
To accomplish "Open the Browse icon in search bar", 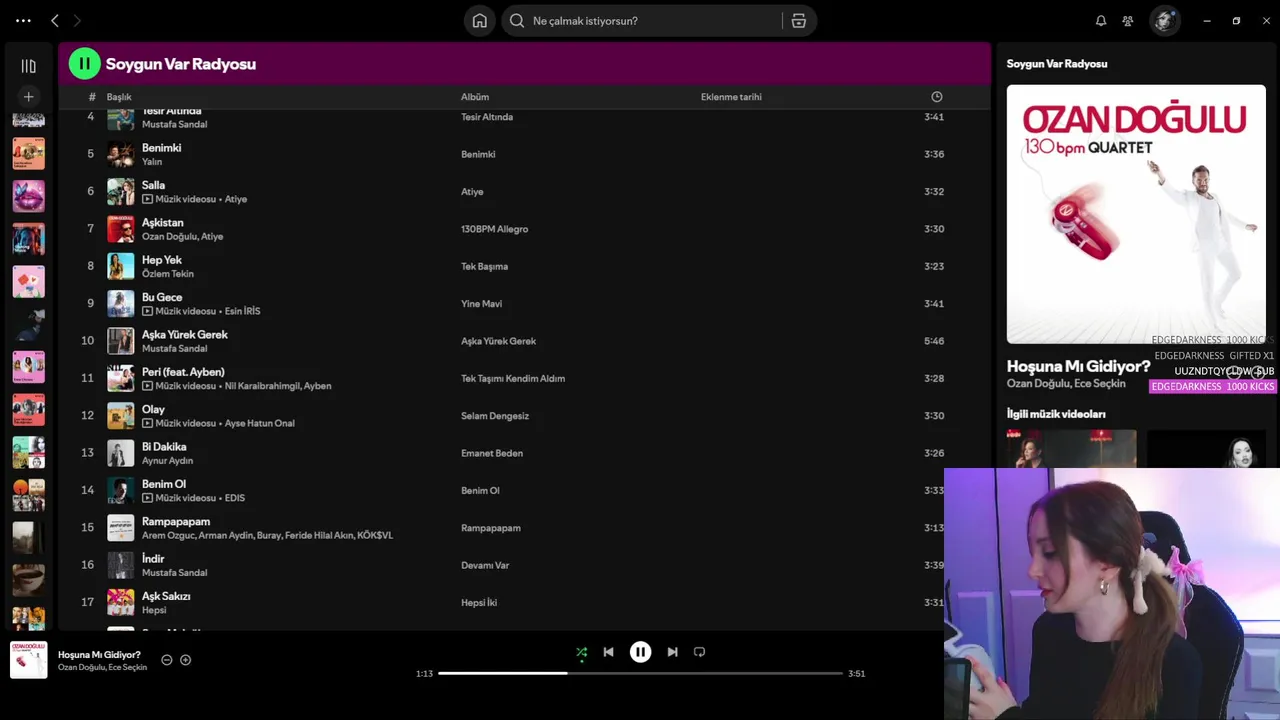I will pos(799,20).
